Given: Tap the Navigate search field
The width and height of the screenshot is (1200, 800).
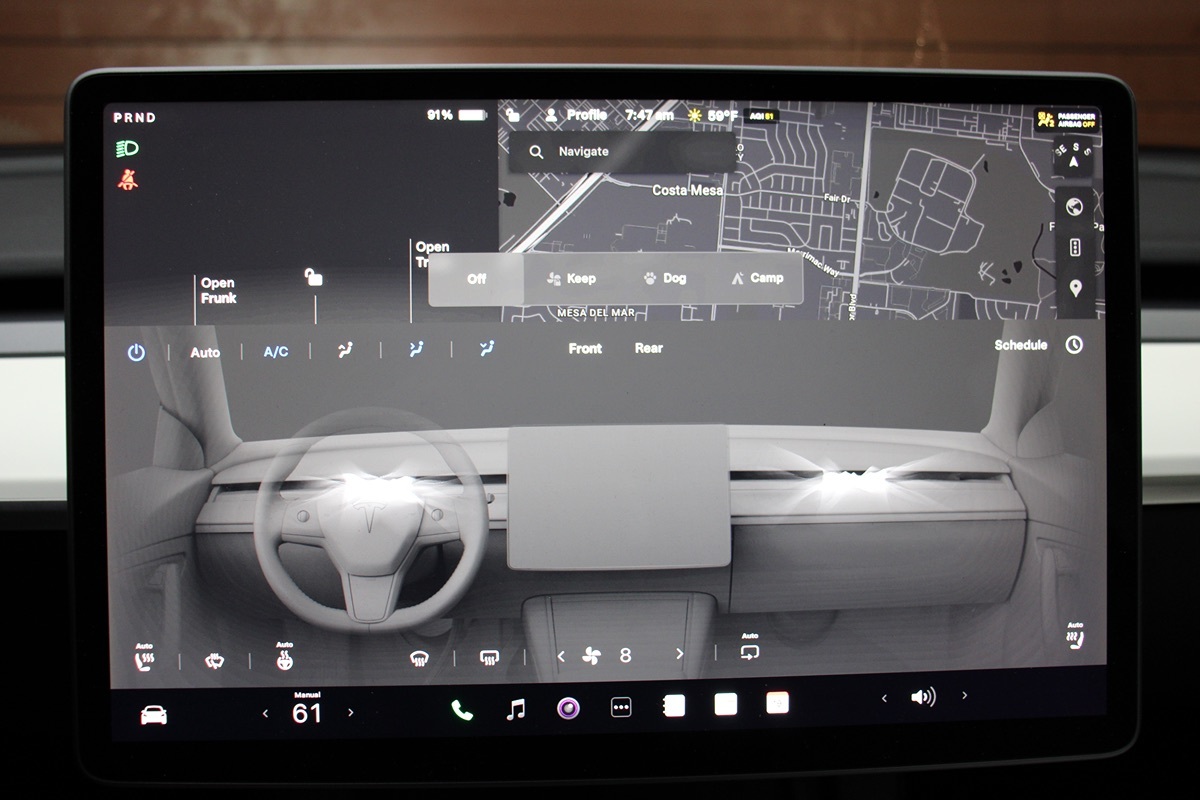Looking at the screenshot, I should (620, 152).
